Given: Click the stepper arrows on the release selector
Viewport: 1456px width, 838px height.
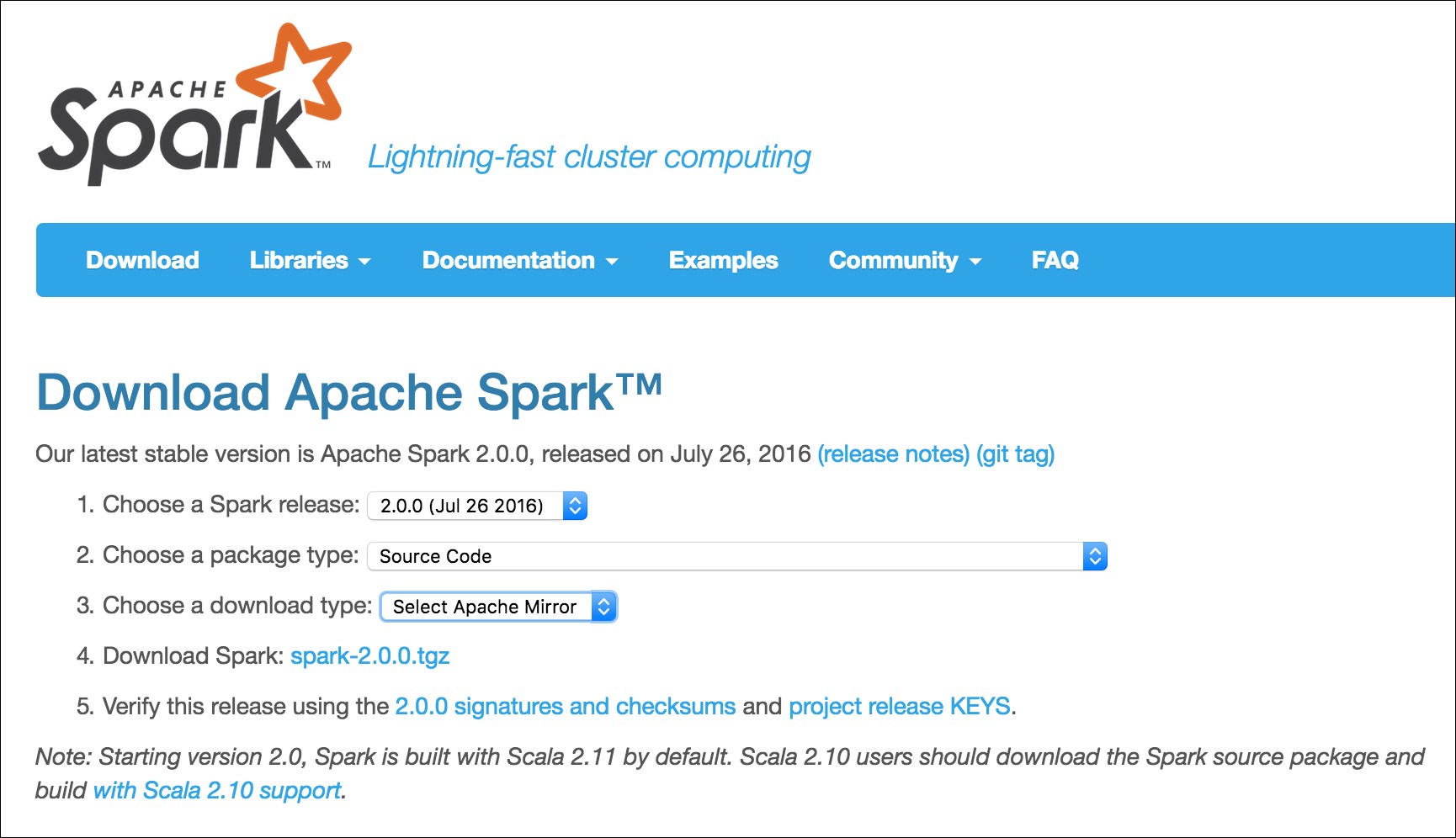Looking at the screenshot, I should tap(575, 506).
